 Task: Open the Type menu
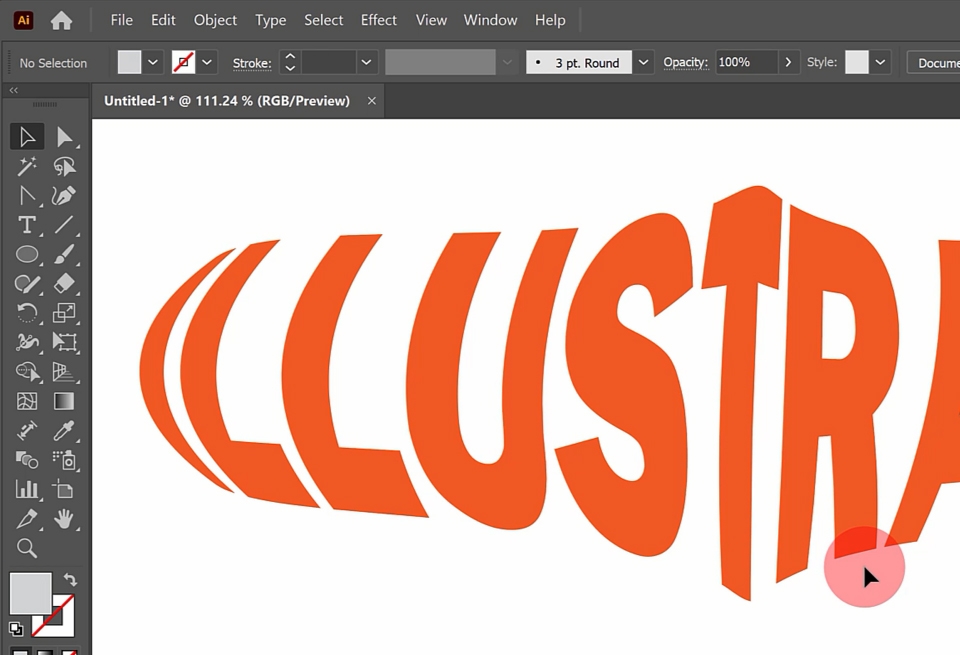(271, 20)
